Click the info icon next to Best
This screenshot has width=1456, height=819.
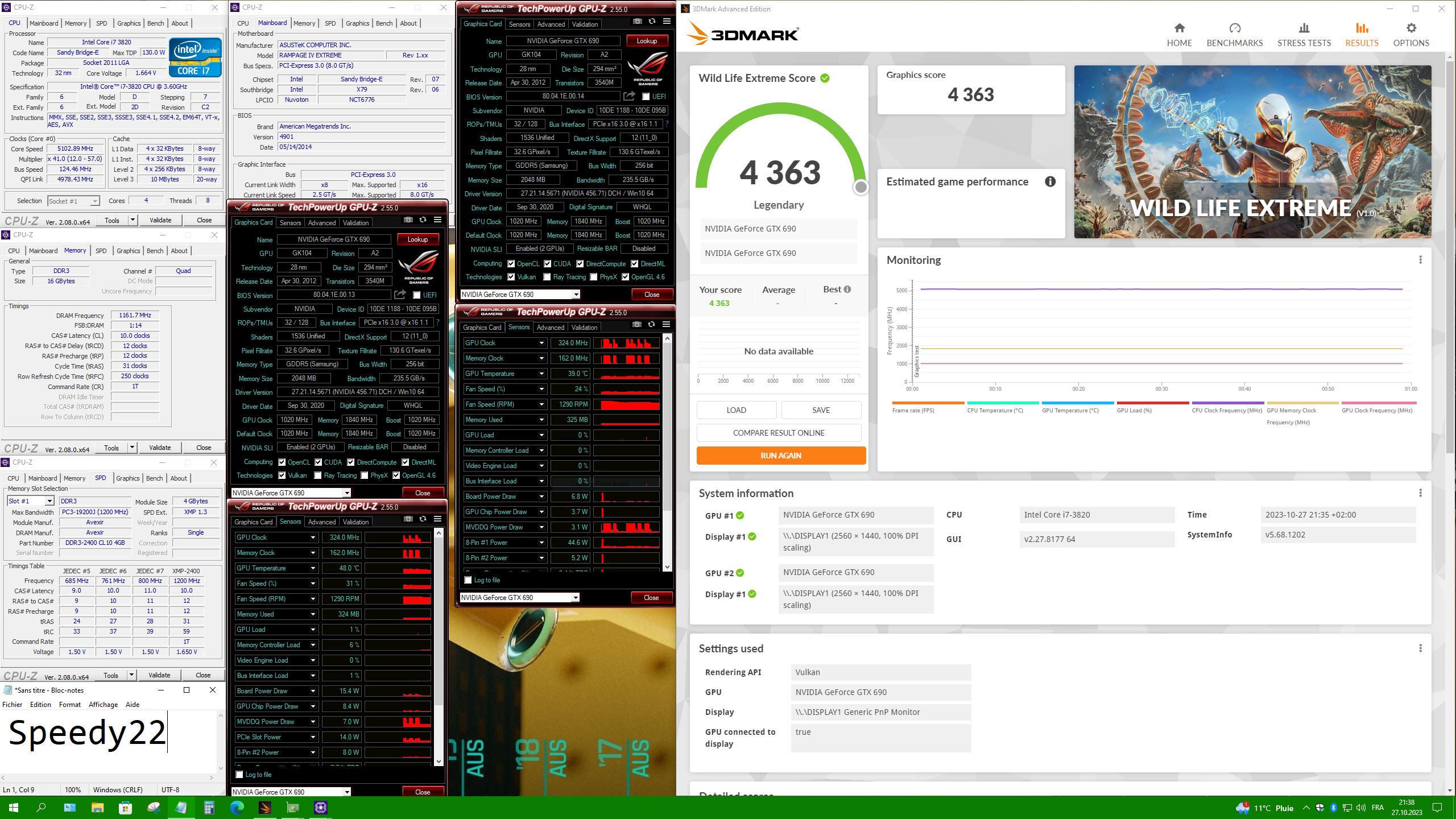click(847, 289)
